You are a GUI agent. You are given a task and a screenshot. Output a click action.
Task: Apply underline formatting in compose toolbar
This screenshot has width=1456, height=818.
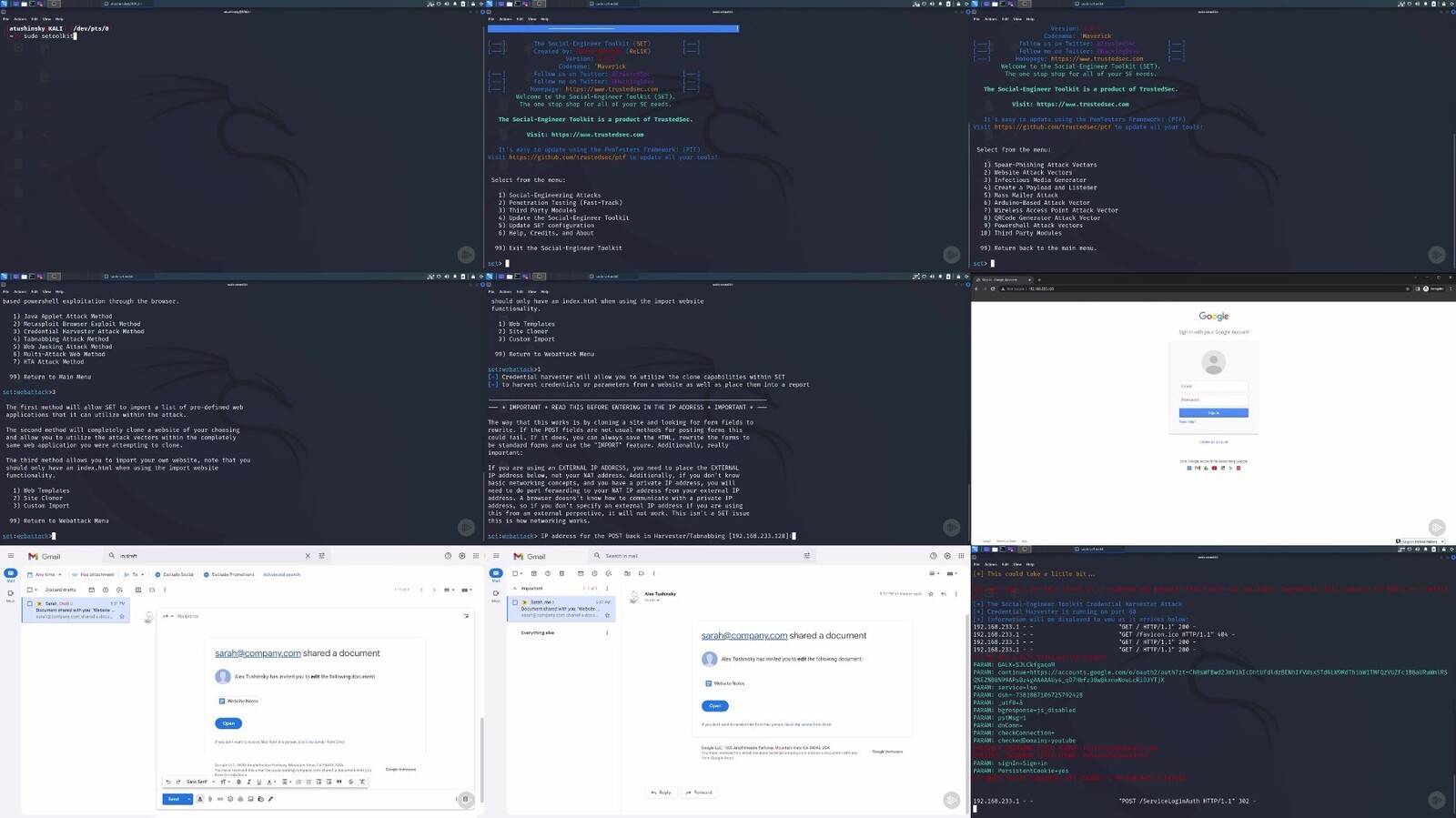tap(258, 782)
